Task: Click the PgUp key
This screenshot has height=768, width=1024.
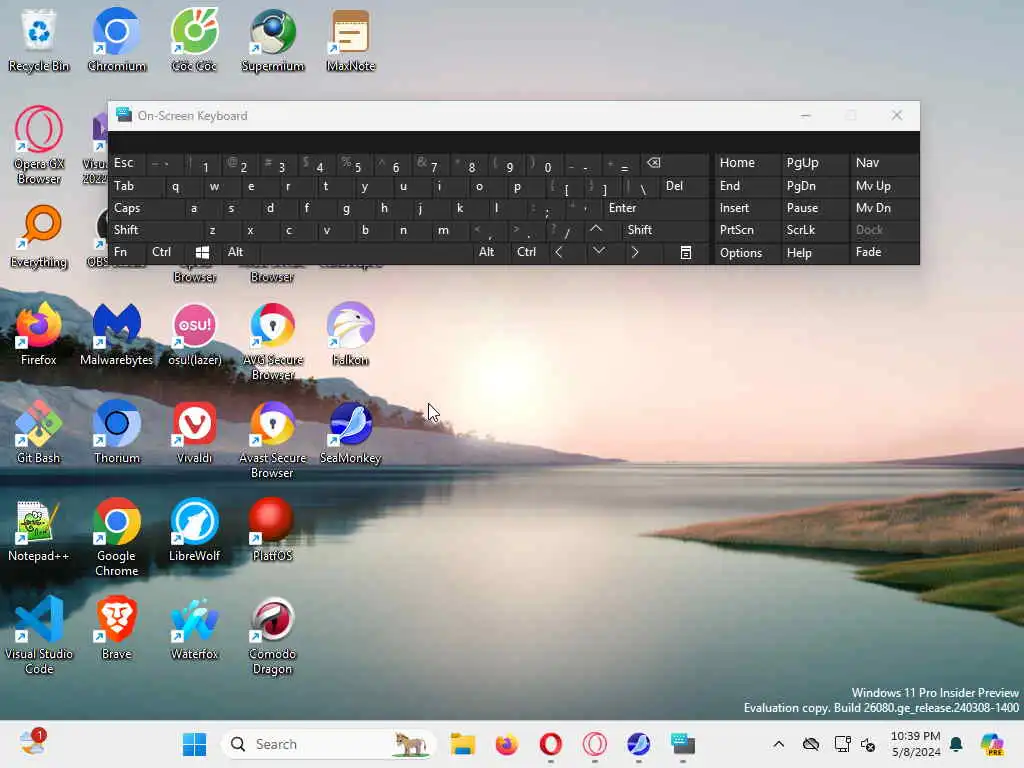Action: point(813,163)
